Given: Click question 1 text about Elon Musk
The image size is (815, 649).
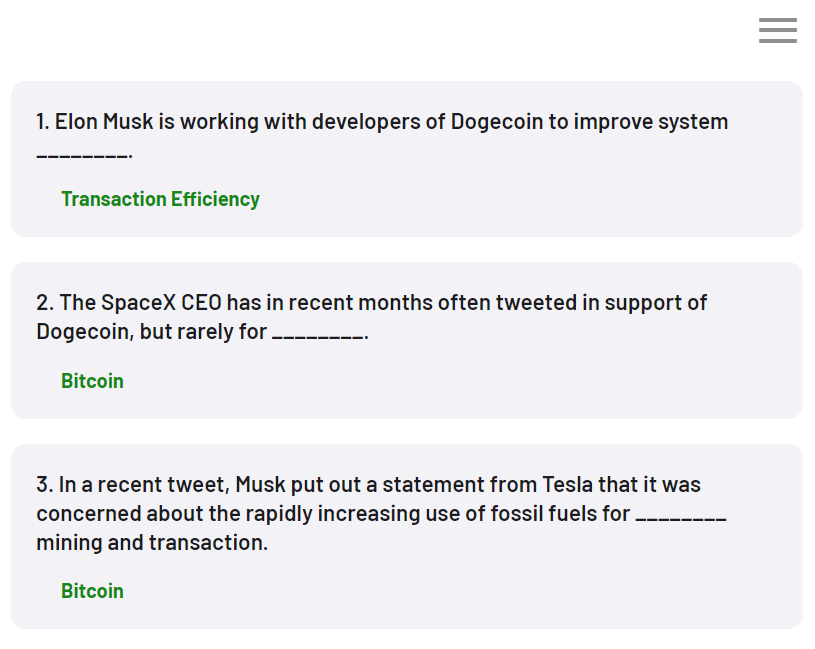Looking at the screenshot, I should pyautogui.click(x=382, y=136).
